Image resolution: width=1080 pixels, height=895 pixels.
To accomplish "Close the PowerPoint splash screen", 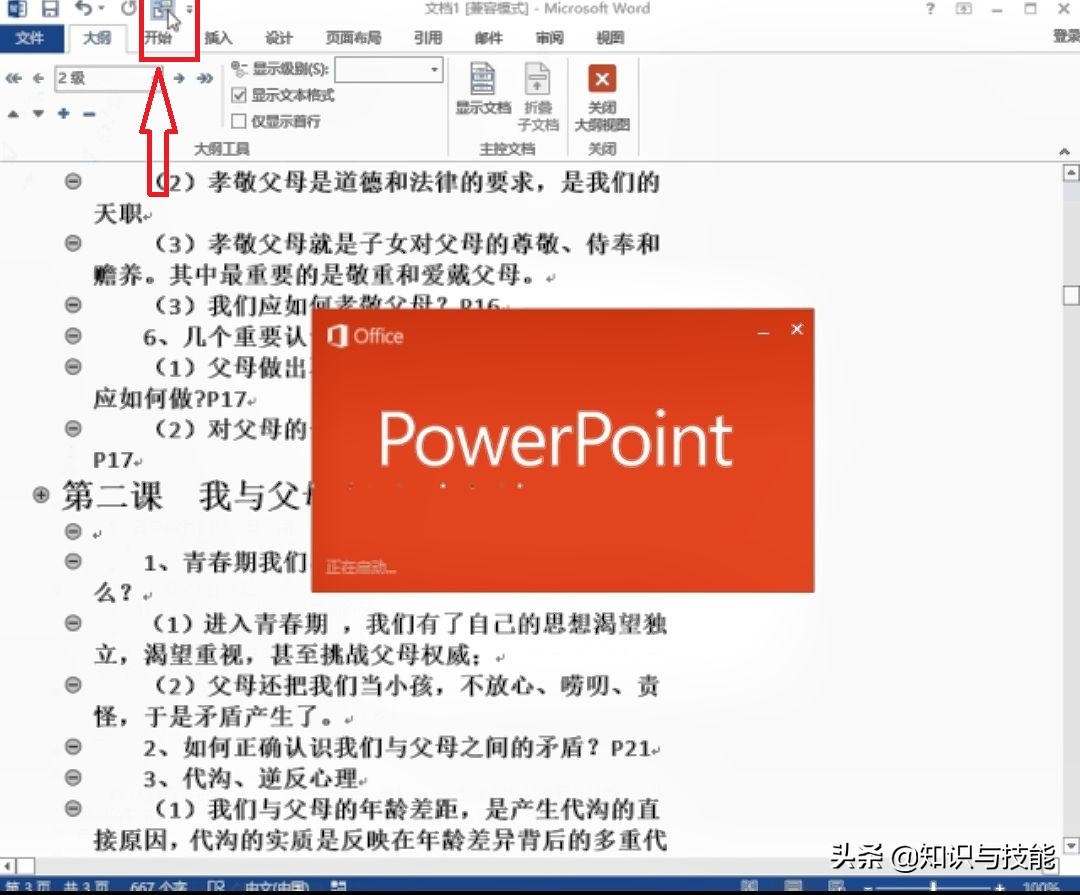I will [x=797, y=329].
